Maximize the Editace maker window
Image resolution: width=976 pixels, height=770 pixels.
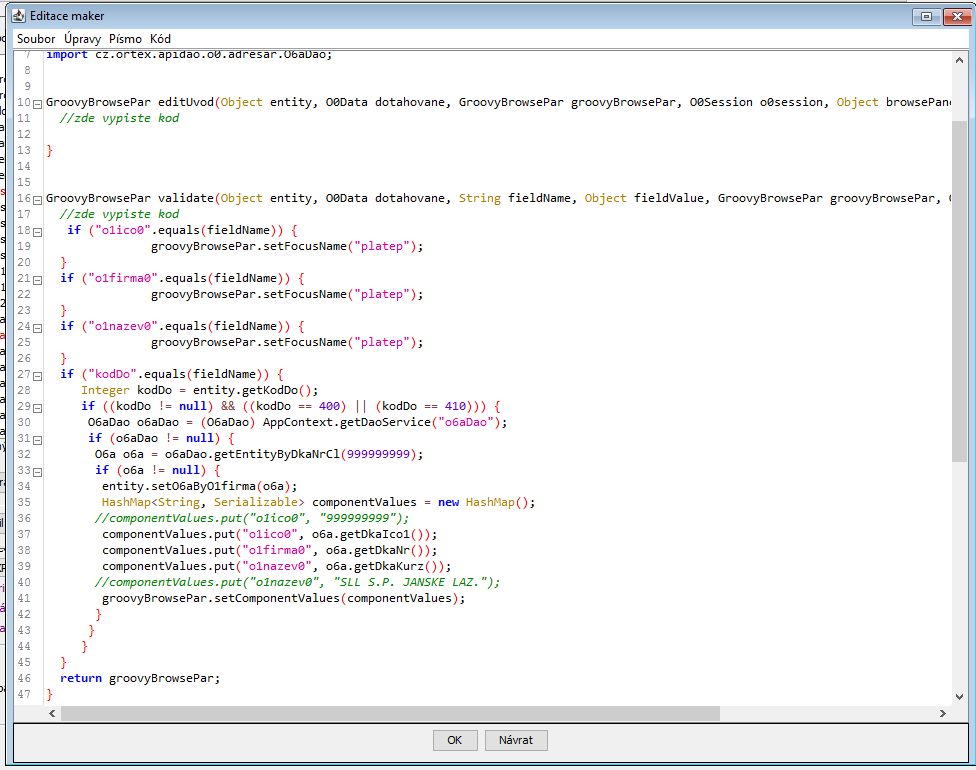point(926,16)
